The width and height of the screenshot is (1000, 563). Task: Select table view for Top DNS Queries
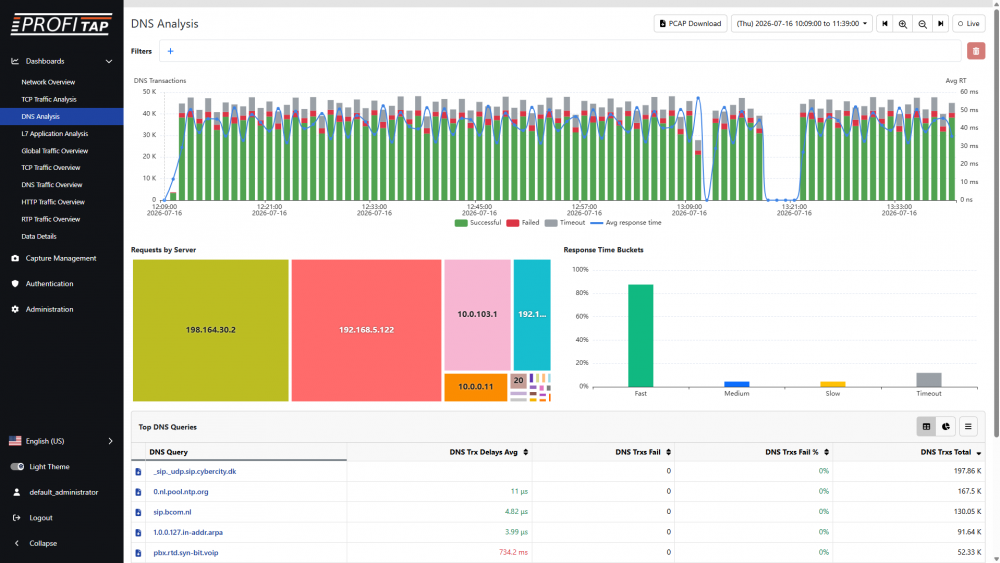click(926, 427)
